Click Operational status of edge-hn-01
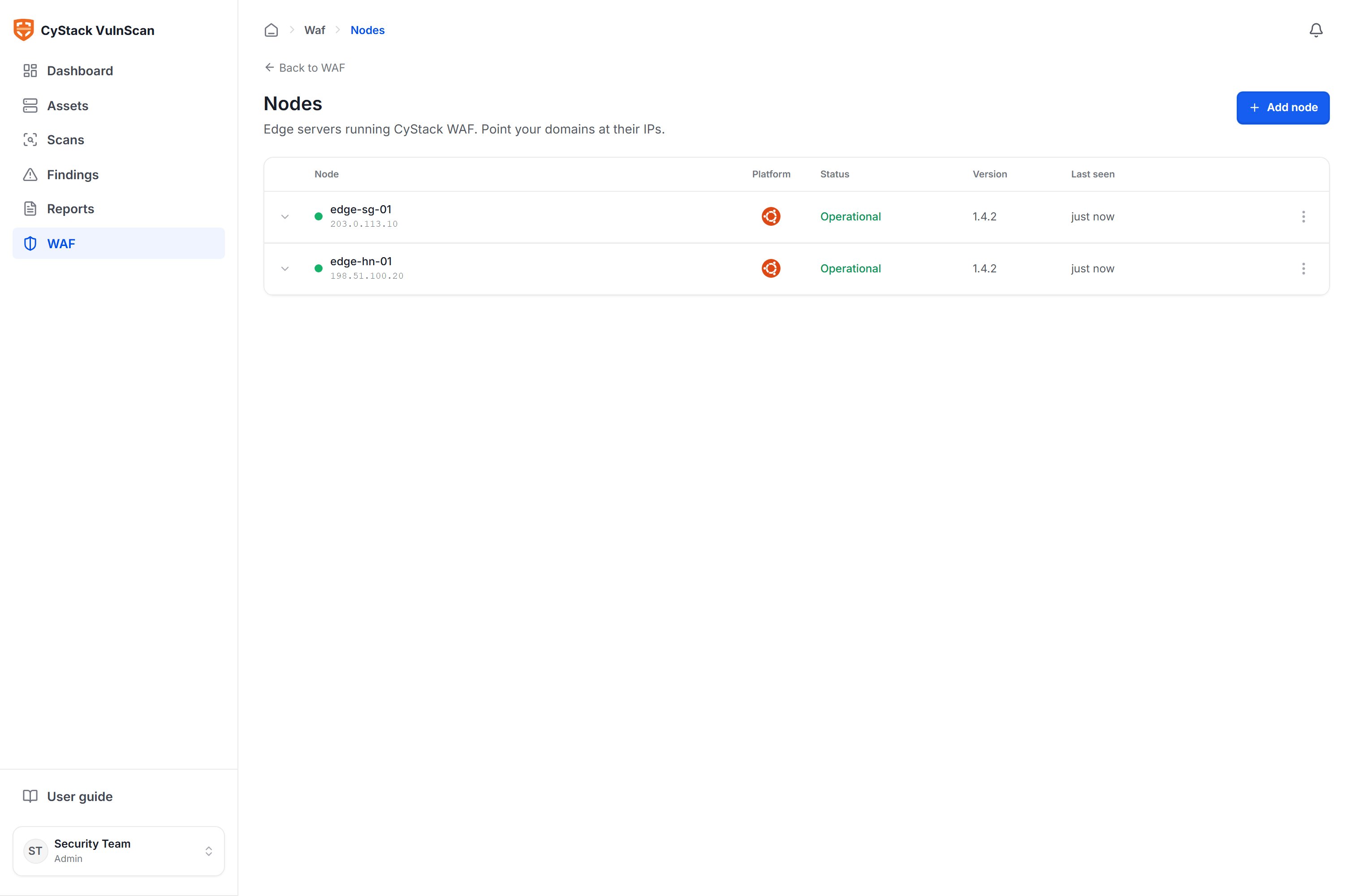This screenshot has width=1355, height=896. pyautogui.click(x=850, y=268)
